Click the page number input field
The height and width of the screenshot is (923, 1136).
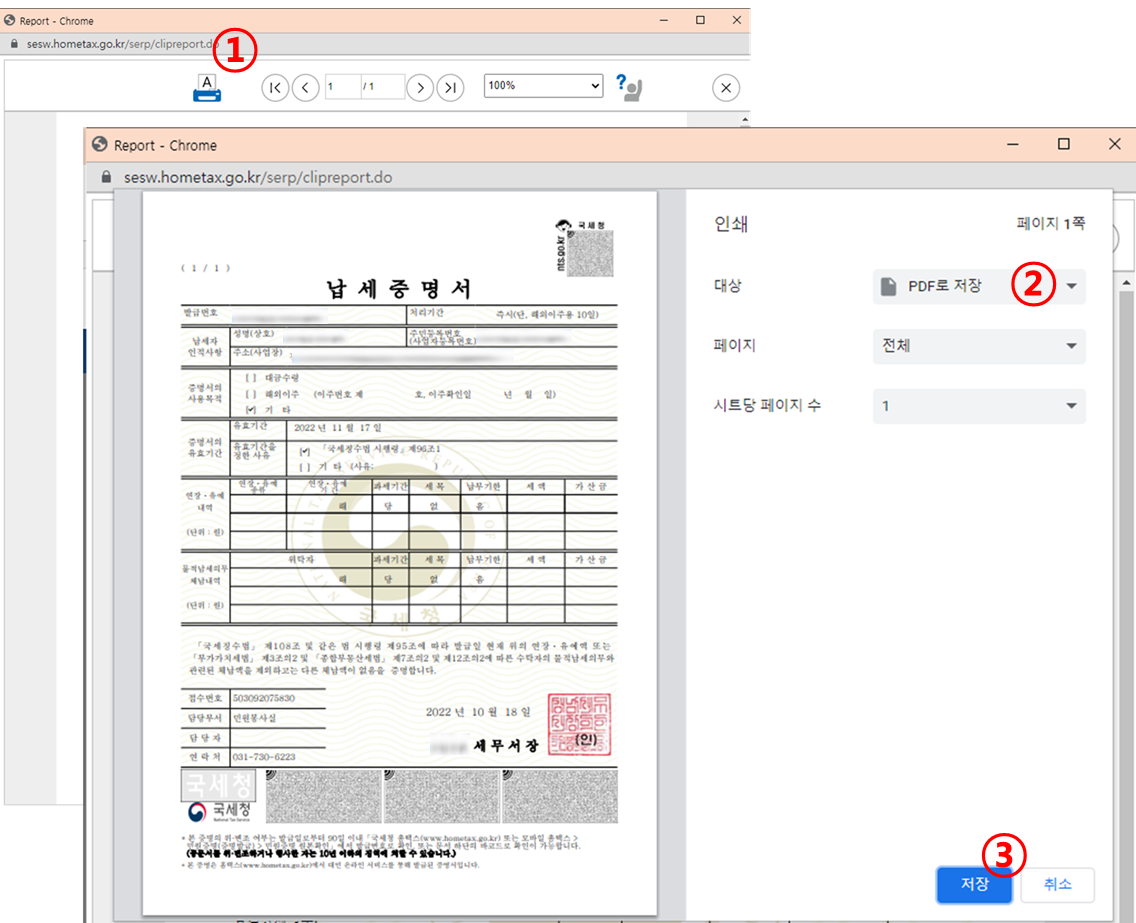(342, 87)
